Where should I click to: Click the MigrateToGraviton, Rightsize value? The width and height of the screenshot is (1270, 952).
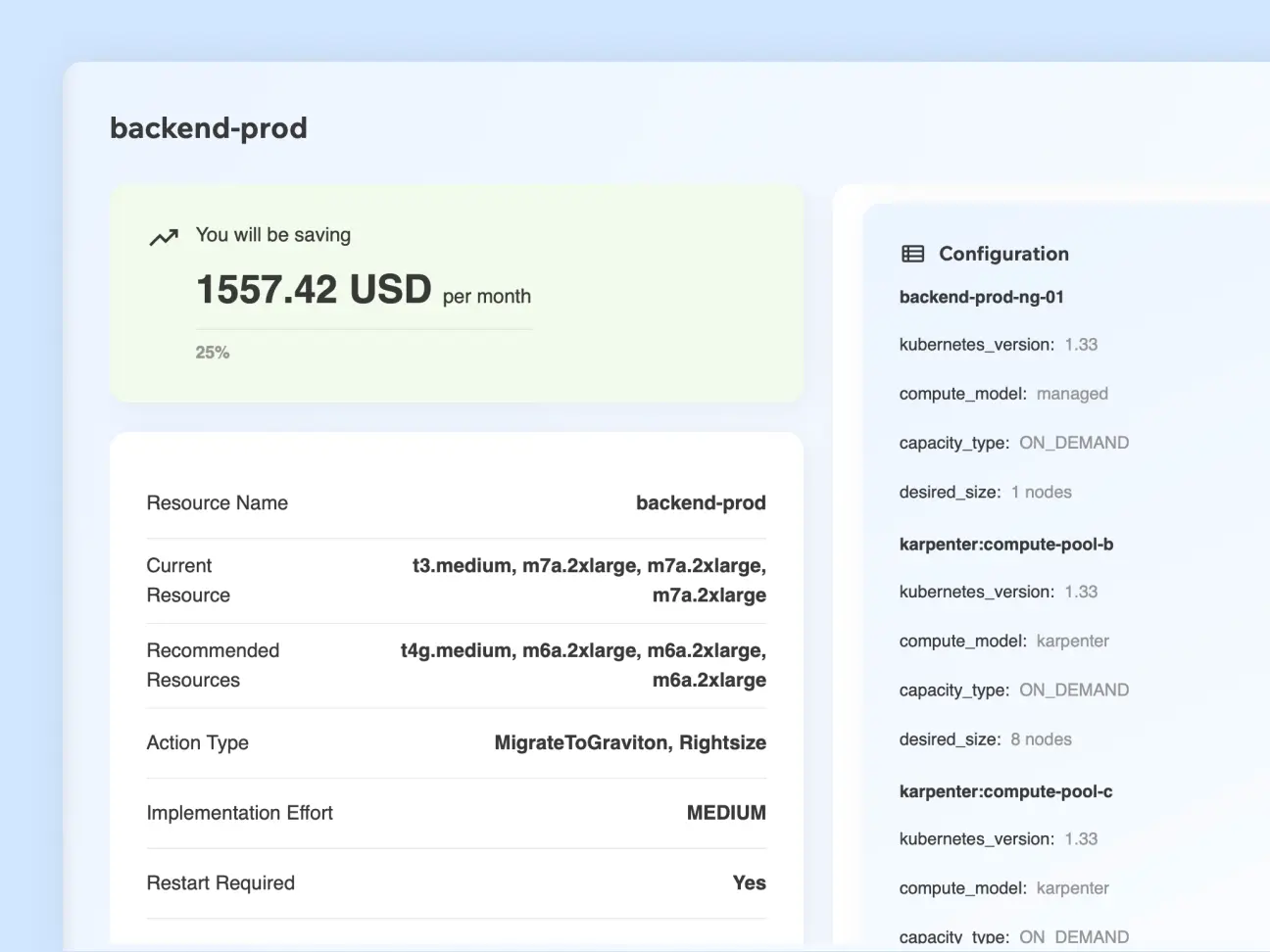(x=630, y=743)
